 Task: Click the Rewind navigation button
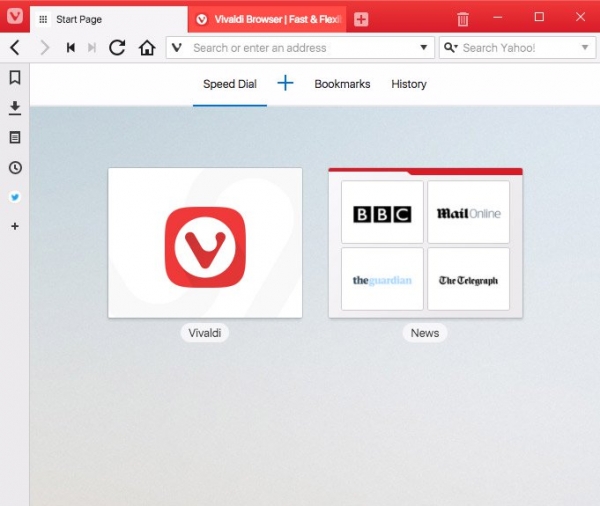coord(71,48)
